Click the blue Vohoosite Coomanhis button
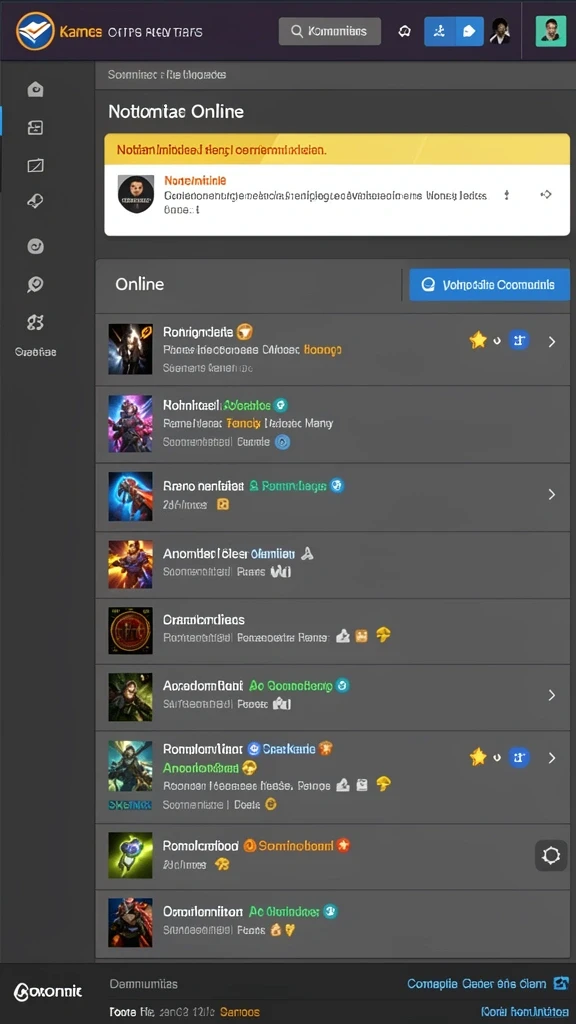This screenshot has width=576, height=1024. (x=489, y=285)
